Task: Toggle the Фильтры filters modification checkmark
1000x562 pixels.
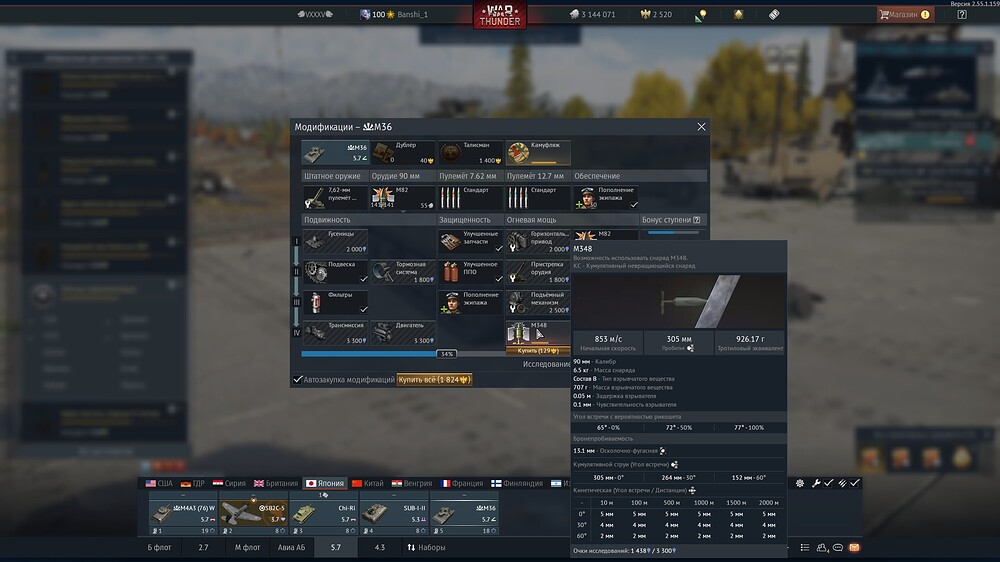Action: pos(364,309)
